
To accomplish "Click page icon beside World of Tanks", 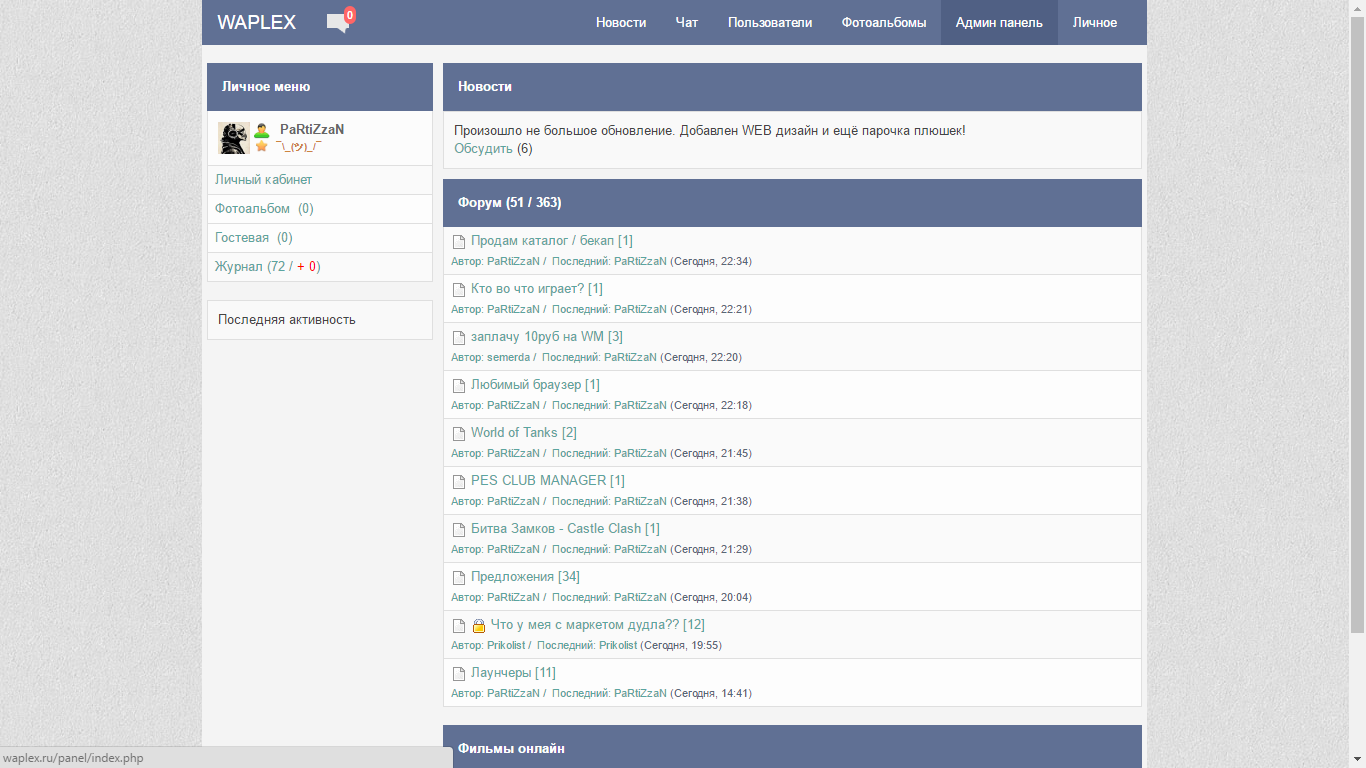I will point(459,434).
